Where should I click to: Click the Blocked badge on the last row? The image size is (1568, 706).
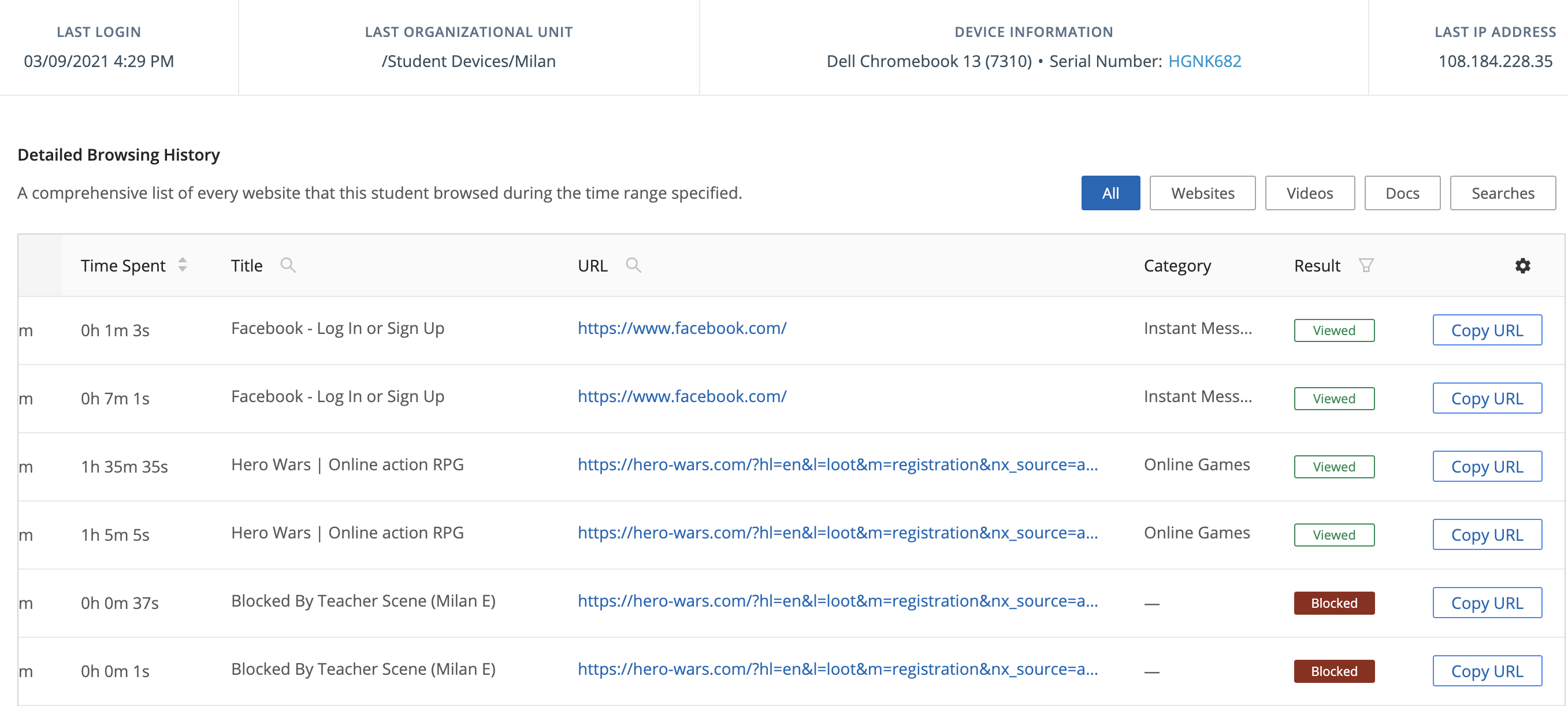pos(1333,671)
